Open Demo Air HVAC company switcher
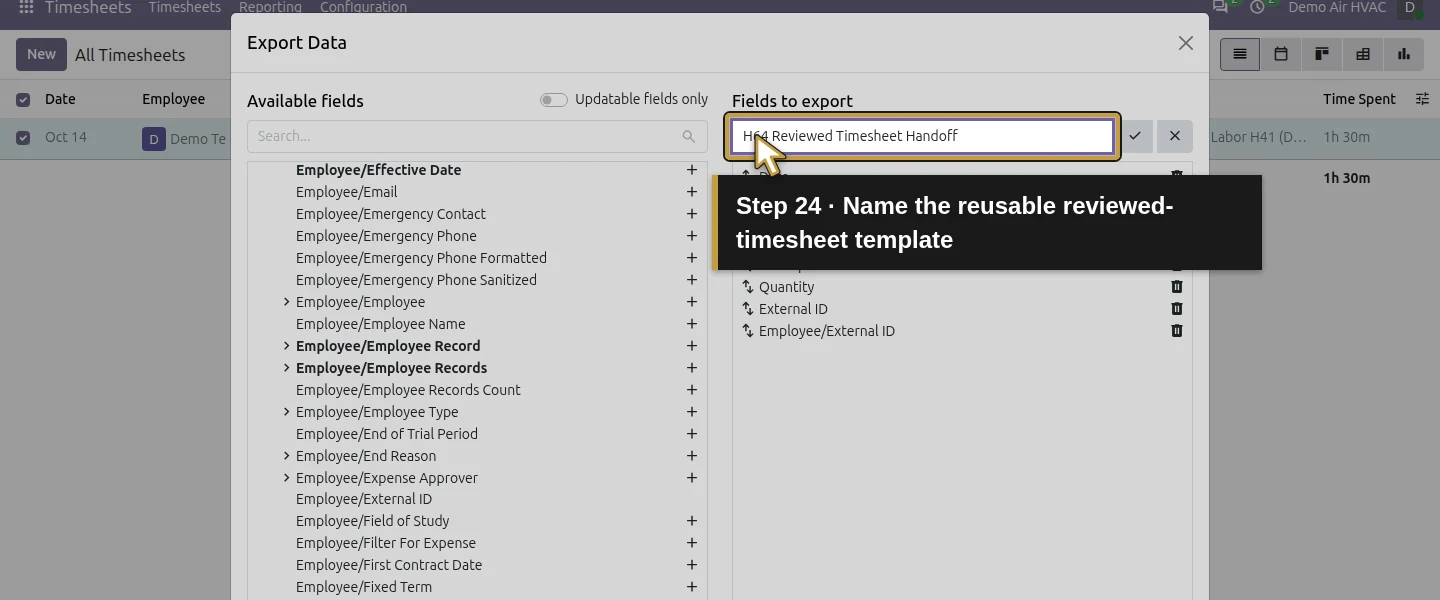The width and height of the screenshot is (1440, 600). [x=1337, y=7]
